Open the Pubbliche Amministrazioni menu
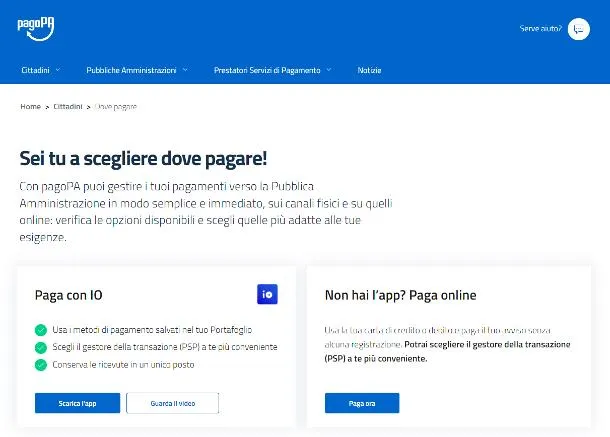Image resolution: width=610 pixels, height=437 pixels. [131, 70]
